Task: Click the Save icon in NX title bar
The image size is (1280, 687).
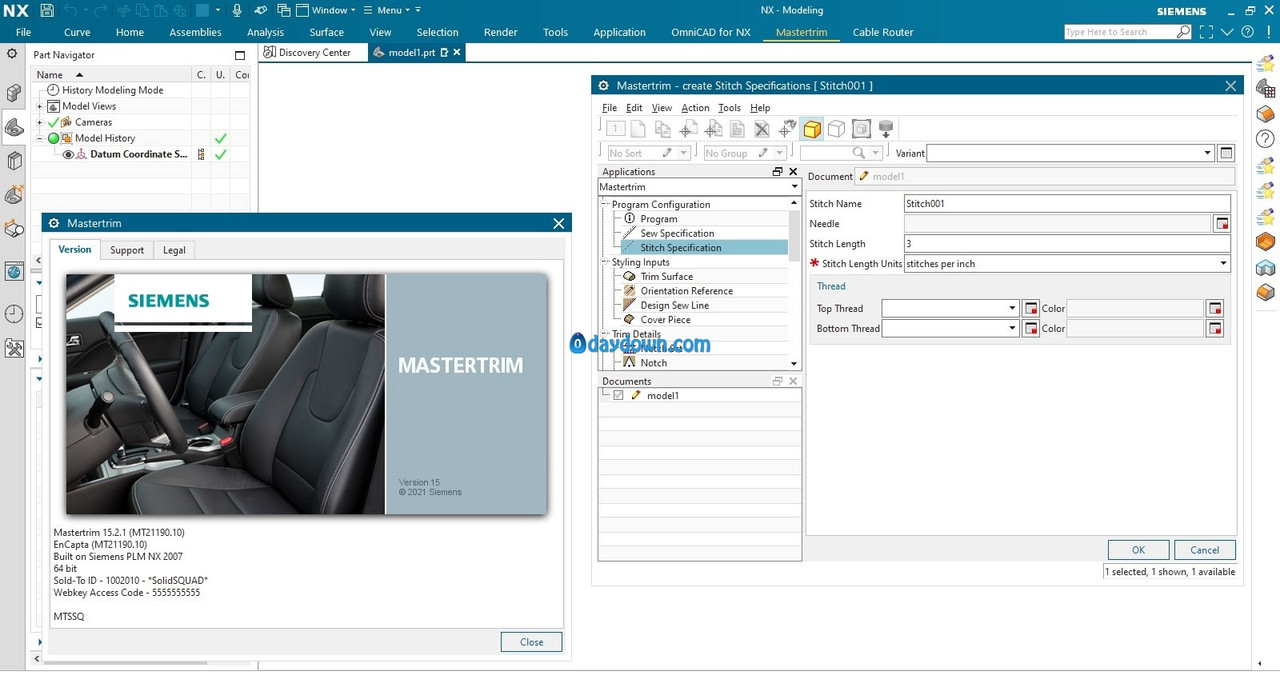Action: 47,10
